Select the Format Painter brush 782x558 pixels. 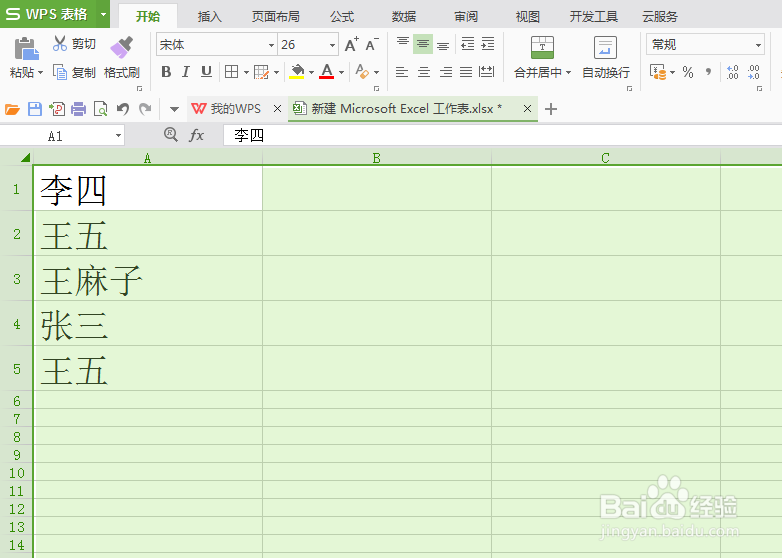coord(122,47)
